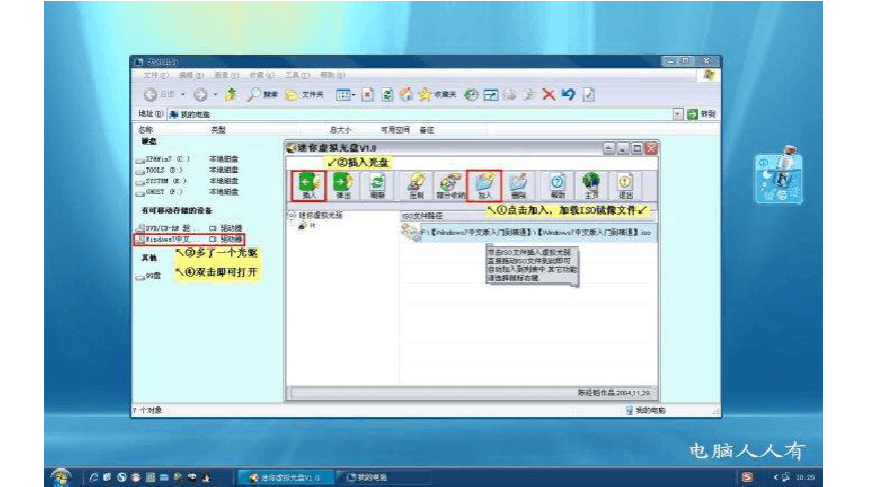
Task: Click the 退出 exit icon in virtual disc toolbar
Action: (x=625, y=185)
